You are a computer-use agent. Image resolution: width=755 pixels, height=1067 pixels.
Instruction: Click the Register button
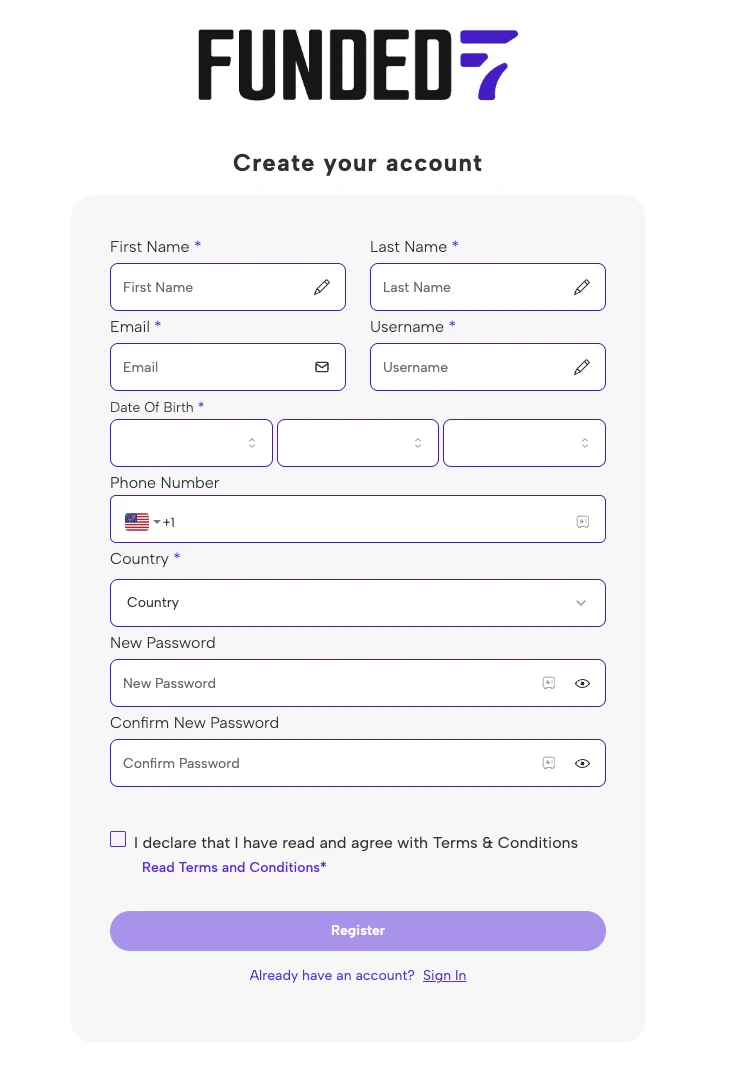click(x=358, y=931)
